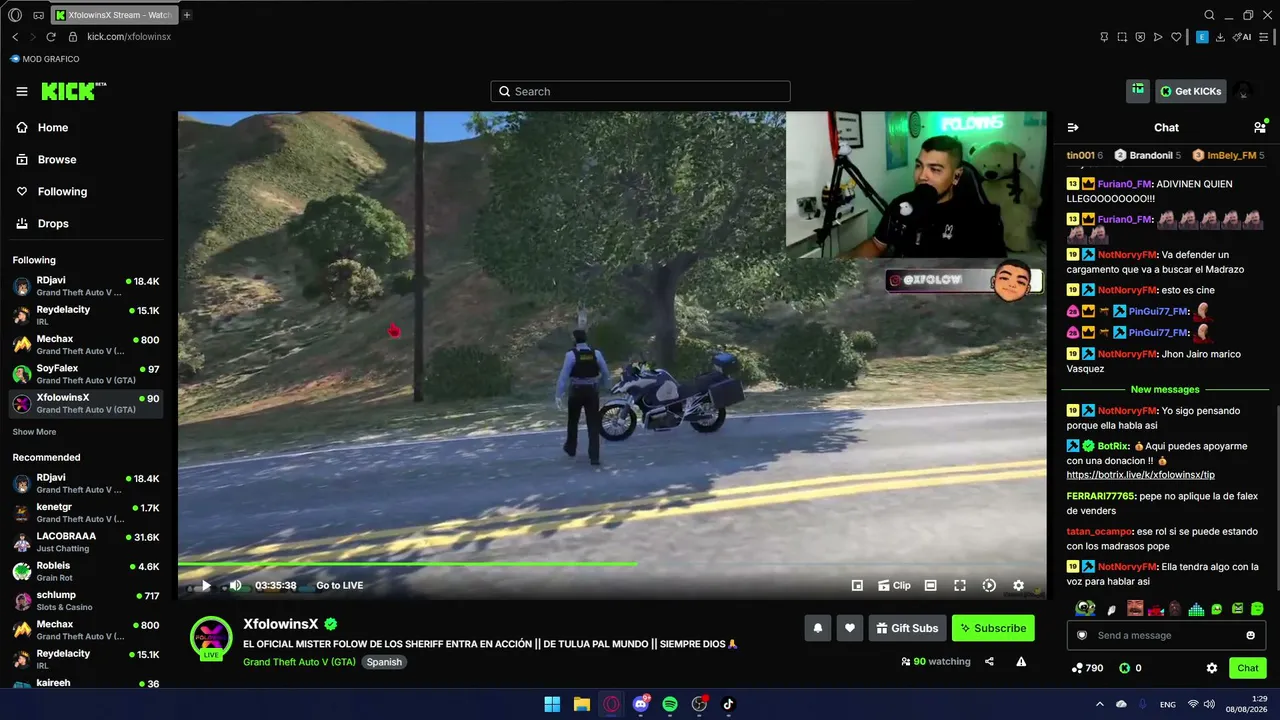Open the Browse section in sidebar
The height and width of the screenshot is (720, 1280).
[x=57, y=160]
